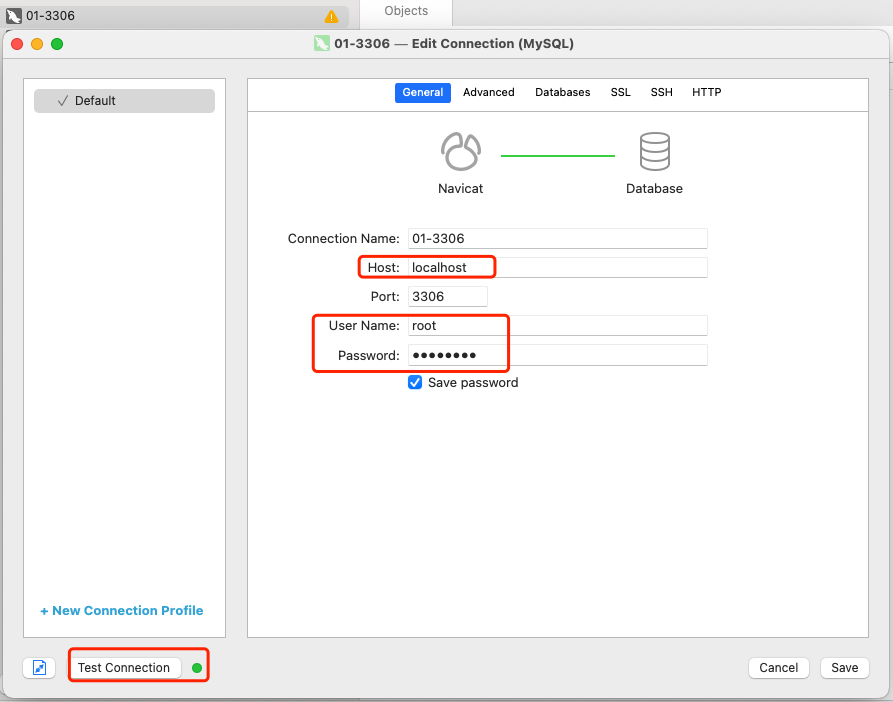Click the Connection Name label
The width and height of the screenshot is (893, 702).
click(343, 239)
